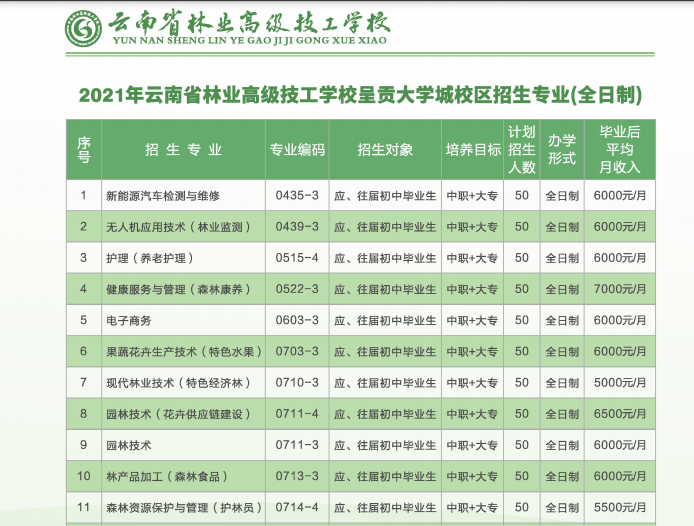Click the 专业编码 column header
The width and height of the screenshot is (694, 526).
297,150
